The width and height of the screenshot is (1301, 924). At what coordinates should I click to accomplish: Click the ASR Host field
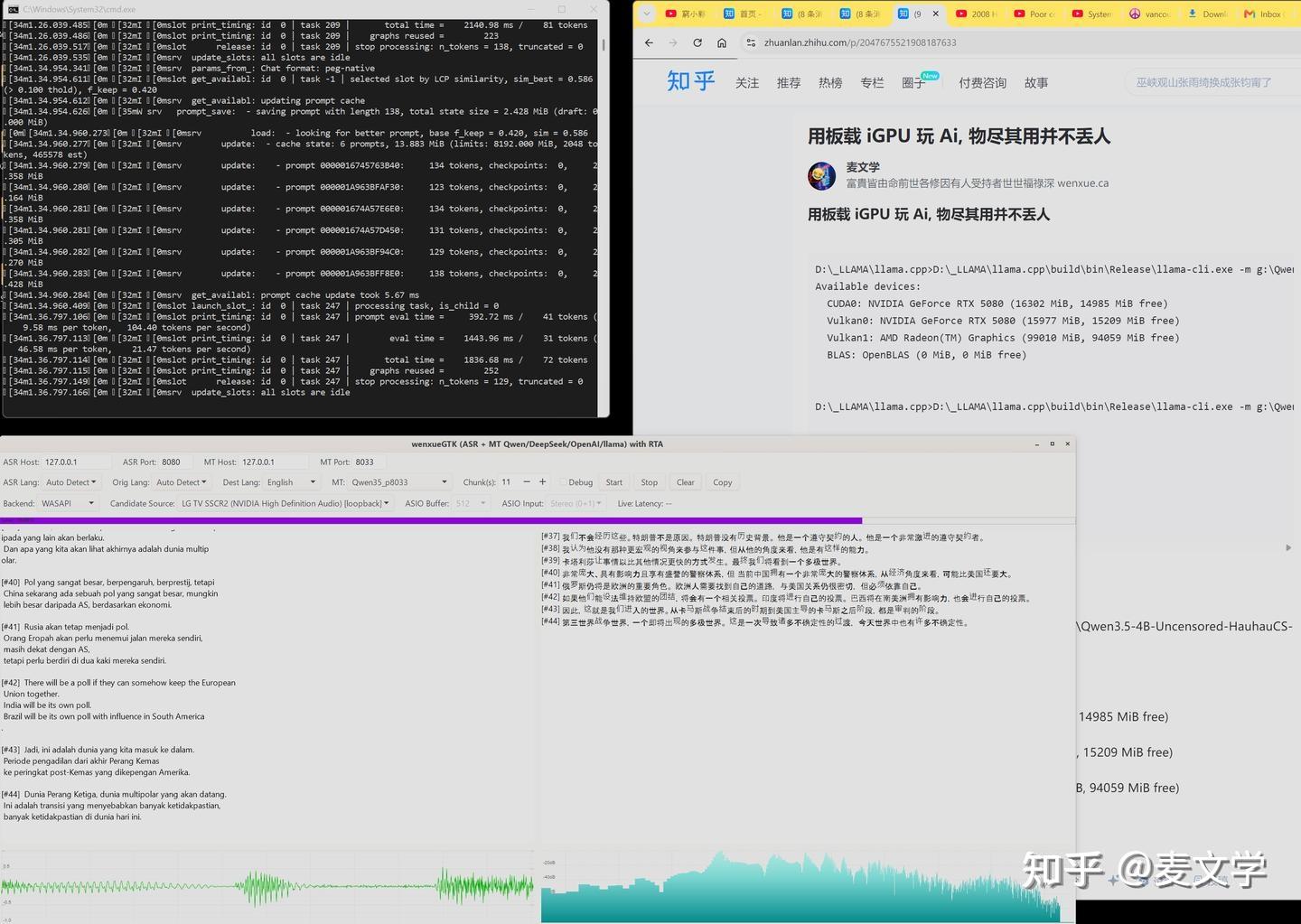(76, 462)
